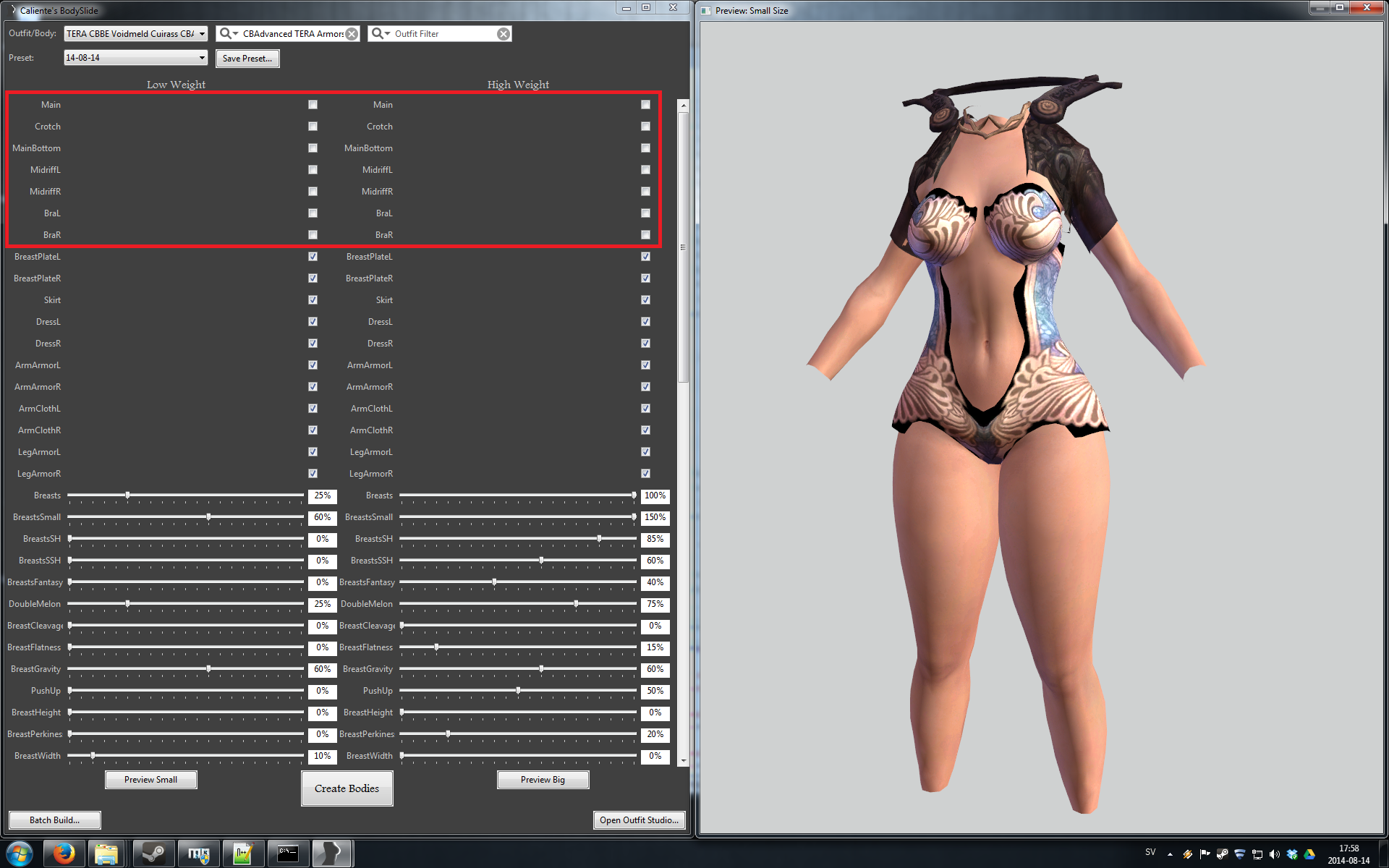Open Batch Build dialog
This screenshot has width=1389, height=868.
click(x=54, y=820)
